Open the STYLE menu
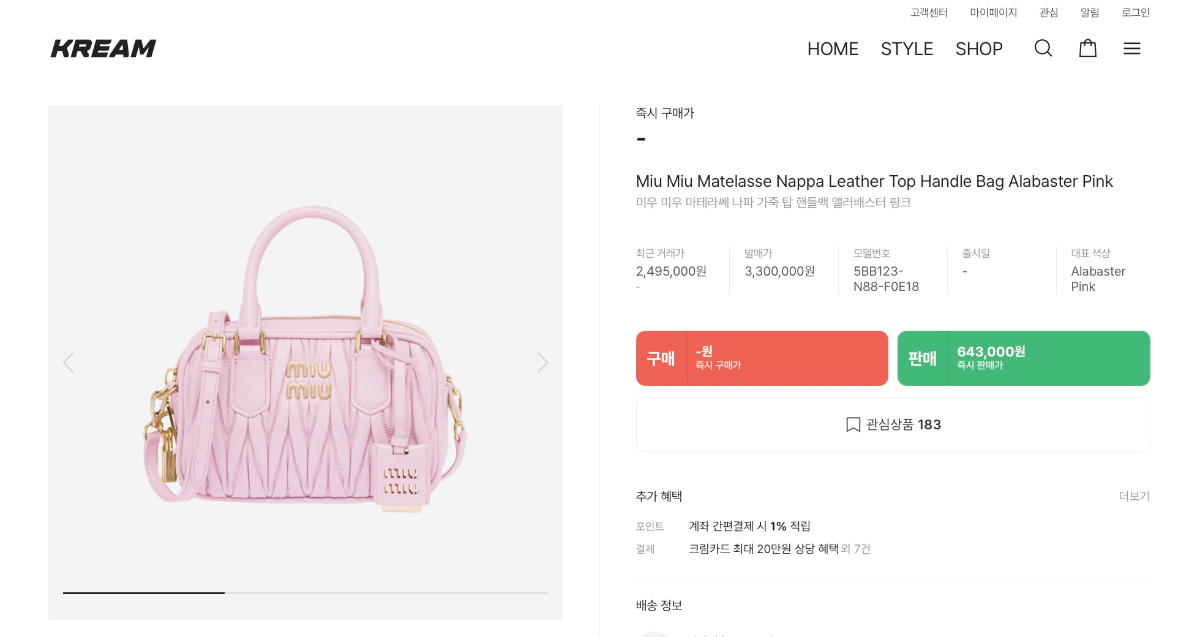The image size is (1200, 637). (907, 49)
